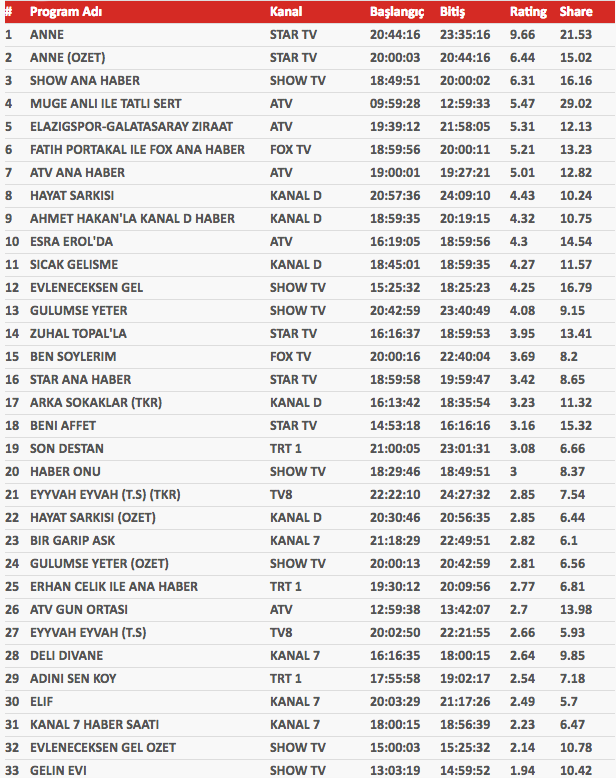Viewport: 616px width, 778px height.
Task: Click TRT 1 channel in ADINI SEN KOY row
Action: coord(285,678)
